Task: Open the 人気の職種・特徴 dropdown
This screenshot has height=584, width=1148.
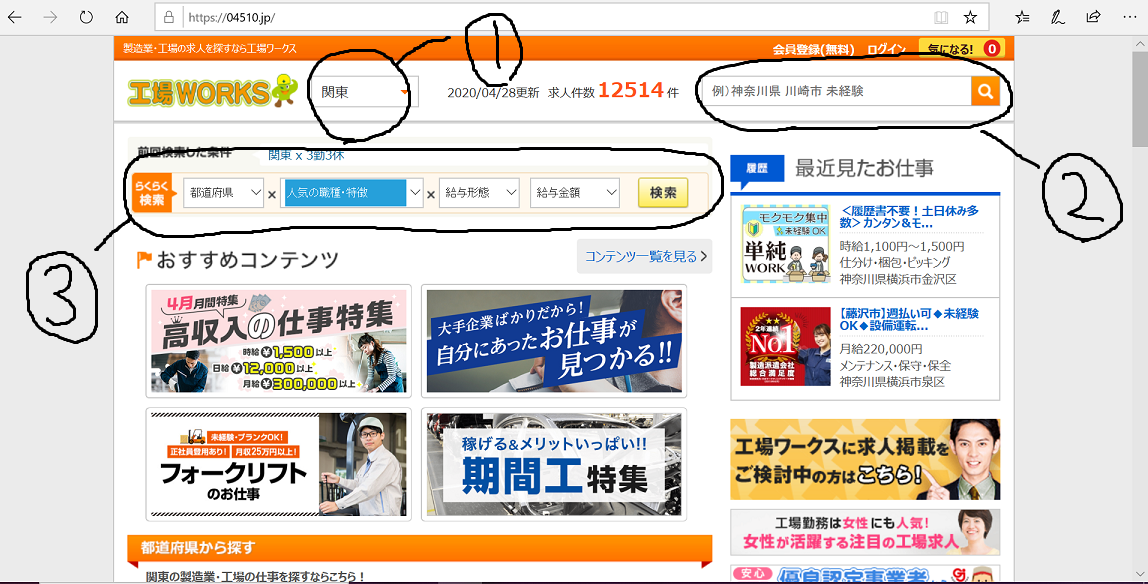Action: (x=353, y=193)
